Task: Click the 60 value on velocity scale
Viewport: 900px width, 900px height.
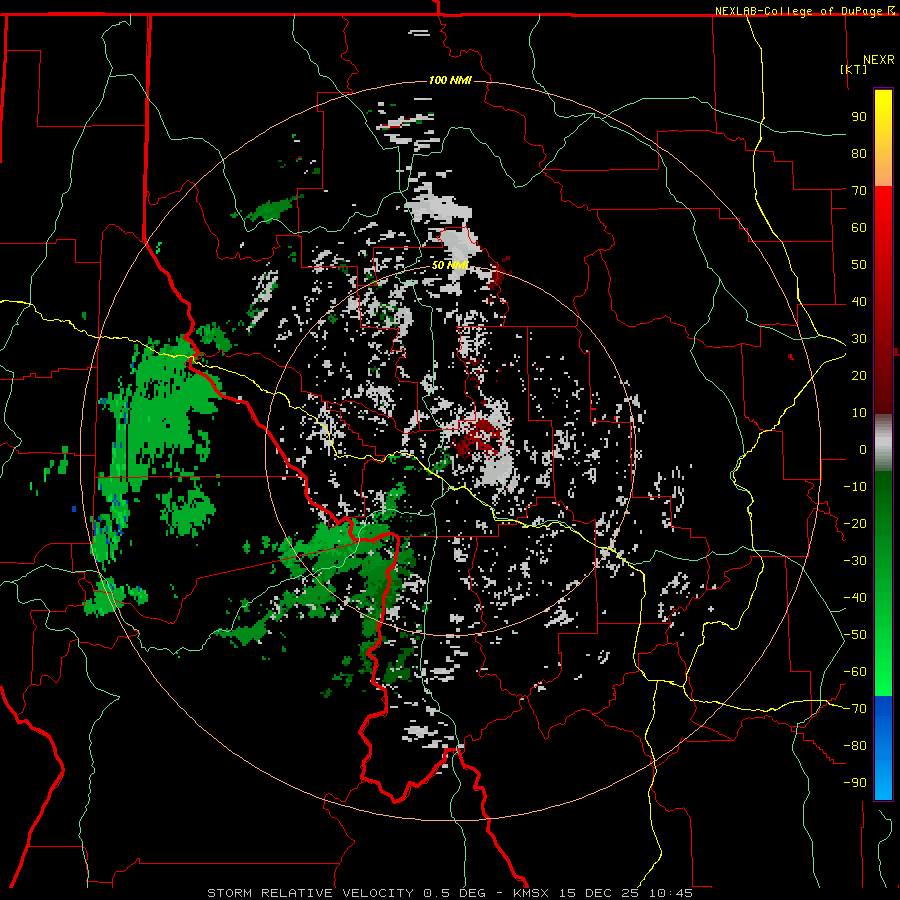Action: [859, 227]
